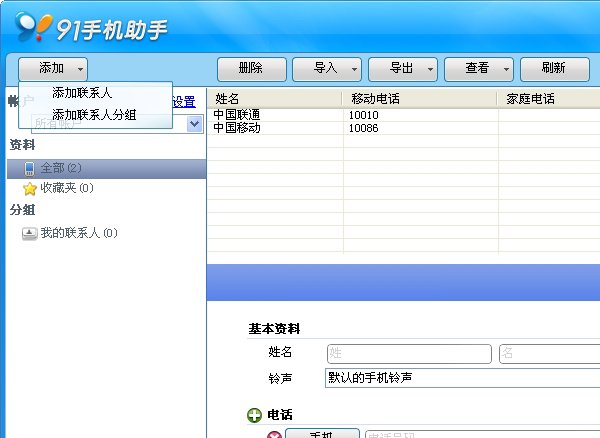
Task: Click the star icon next to 收藏夹
Action: [29, 189]
